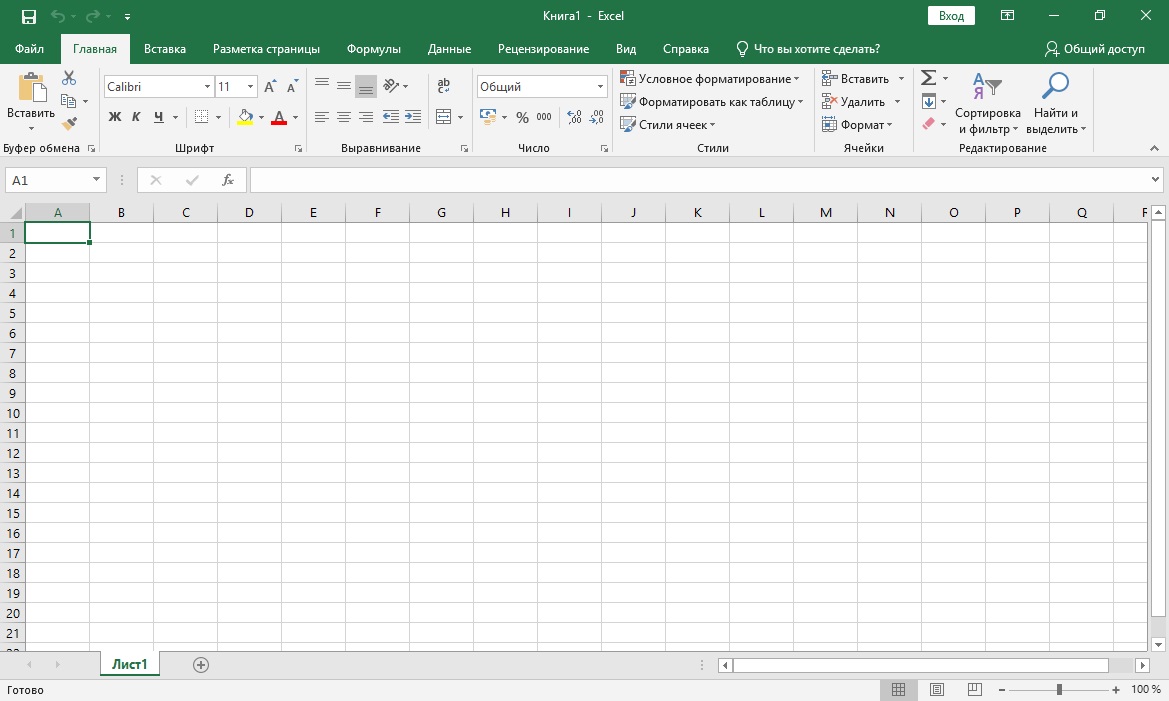Click the AutoSum sigma icon
Image resolution: width=1169 pixels, height=701 pixels.
pos(928,78)
